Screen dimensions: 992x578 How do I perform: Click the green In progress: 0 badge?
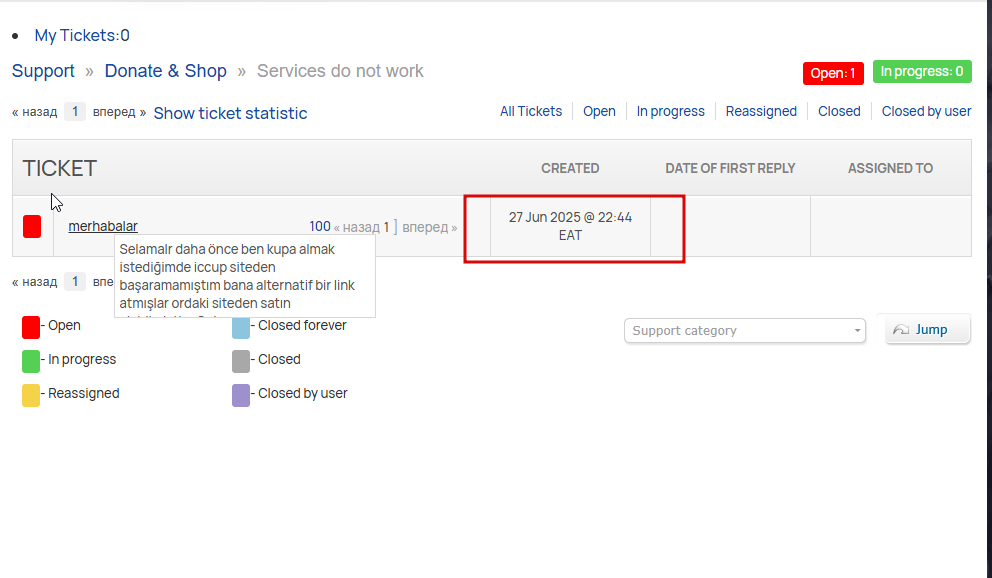tap(922, 71)
